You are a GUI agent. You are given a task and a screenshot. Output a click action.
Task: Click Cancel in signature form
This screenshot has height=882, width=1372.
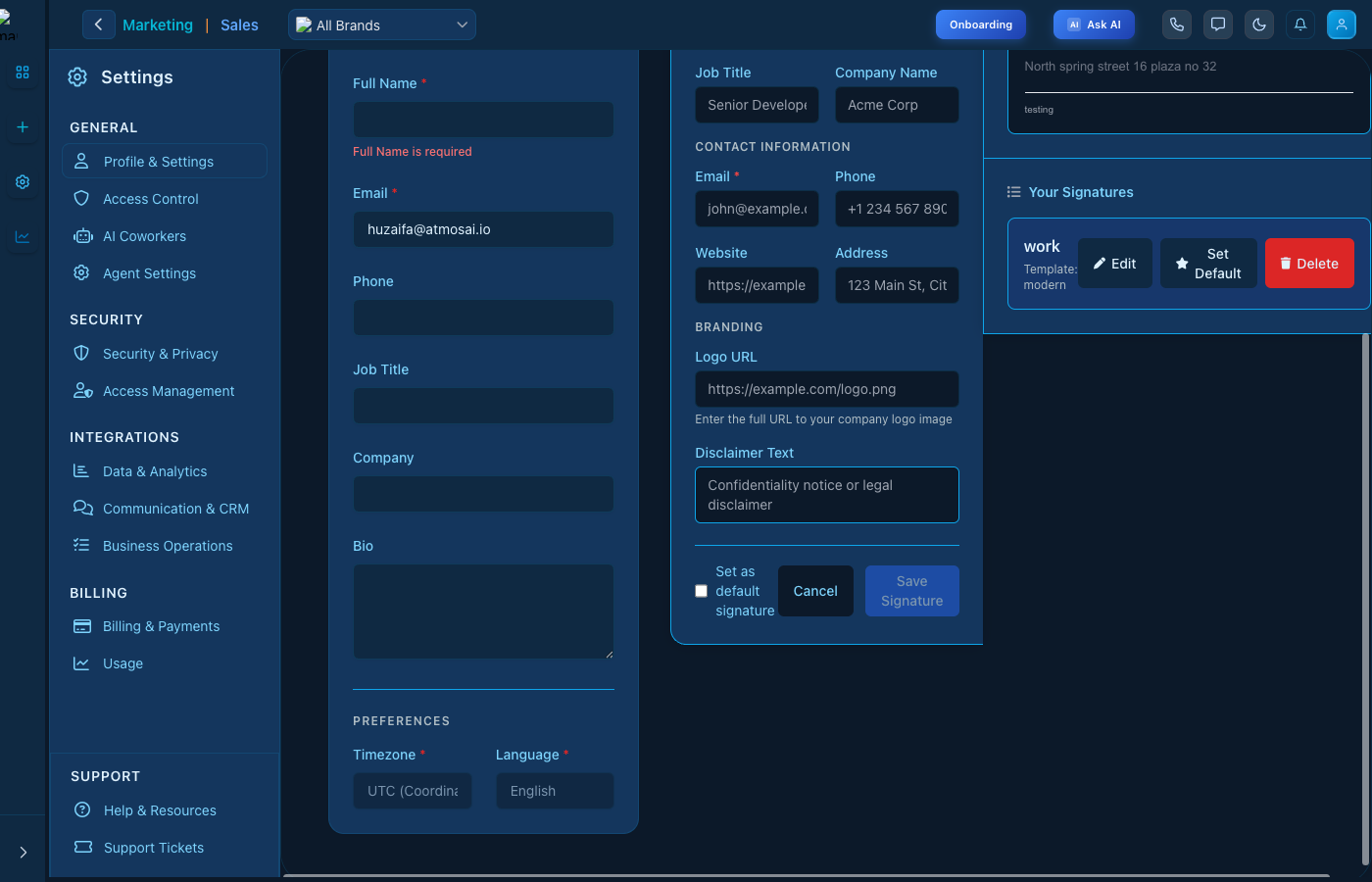(815, 591)
